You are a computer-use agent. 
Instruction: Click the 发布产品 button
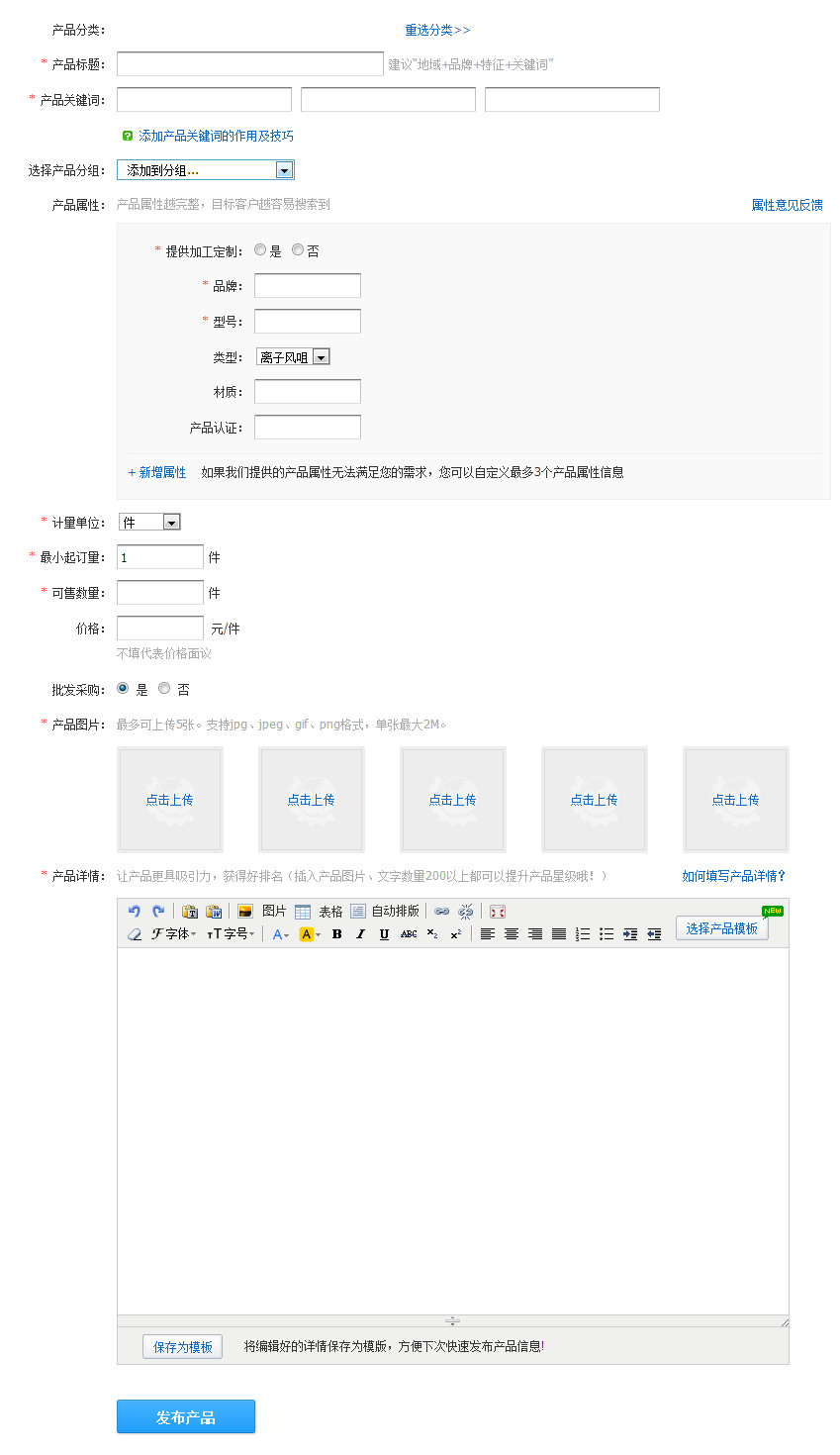tap(186, 1416)
